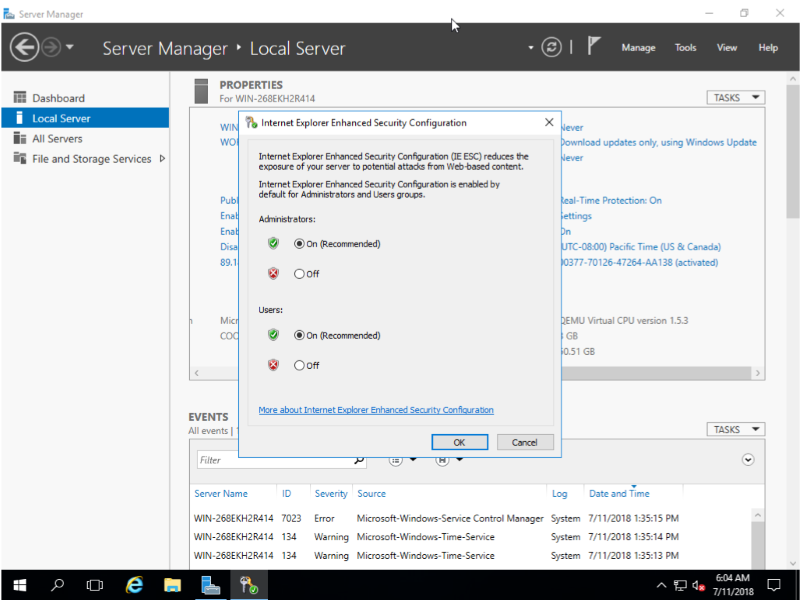The width and height of the screenshot is (800, 600).
Task: Sort events by ID column
Action: coord(286,493)
